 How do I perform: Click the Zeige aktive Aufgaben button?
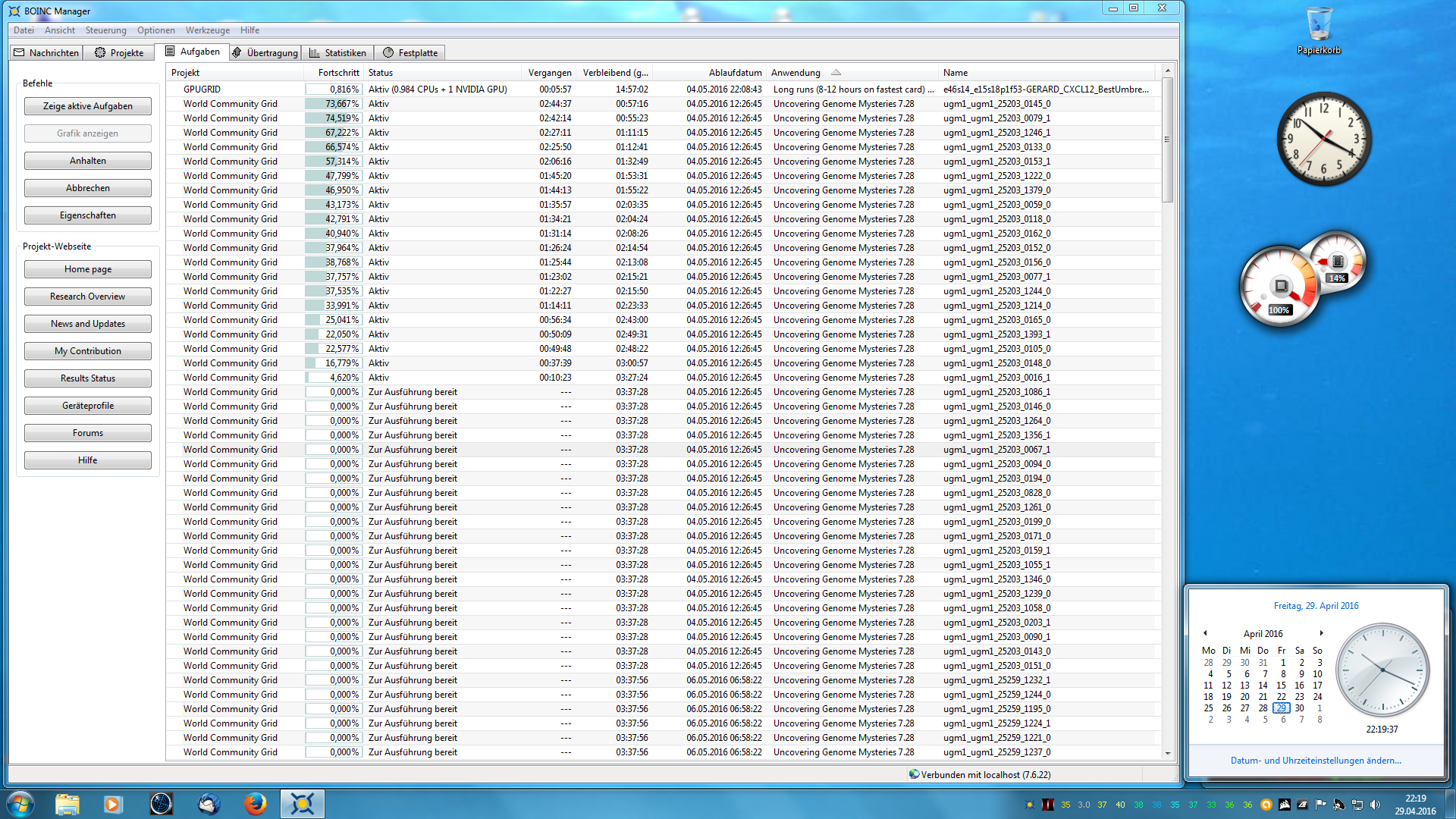coord(88,106)
